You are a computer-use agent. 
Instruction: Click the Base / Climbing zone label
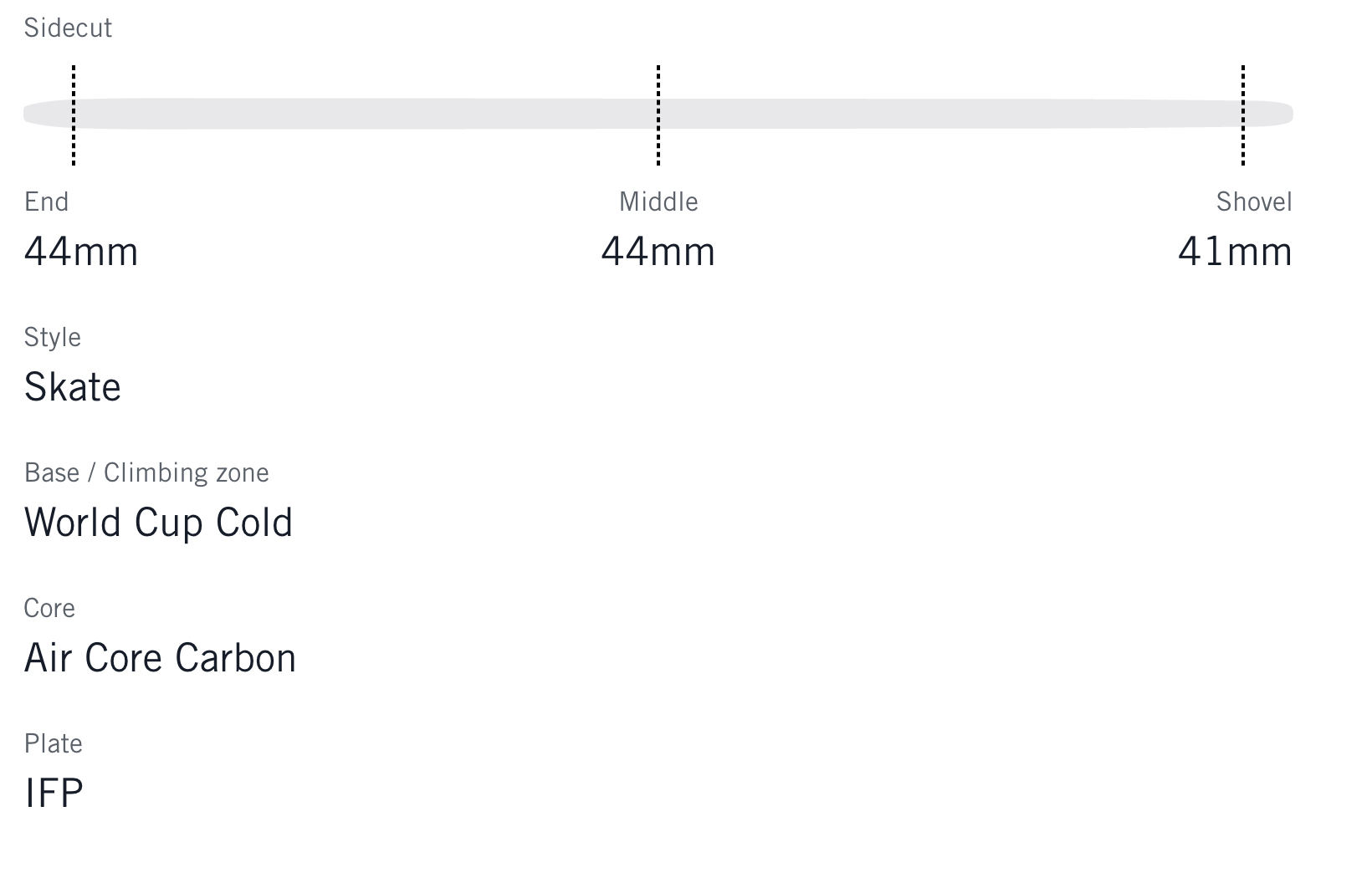click(146, 472)
